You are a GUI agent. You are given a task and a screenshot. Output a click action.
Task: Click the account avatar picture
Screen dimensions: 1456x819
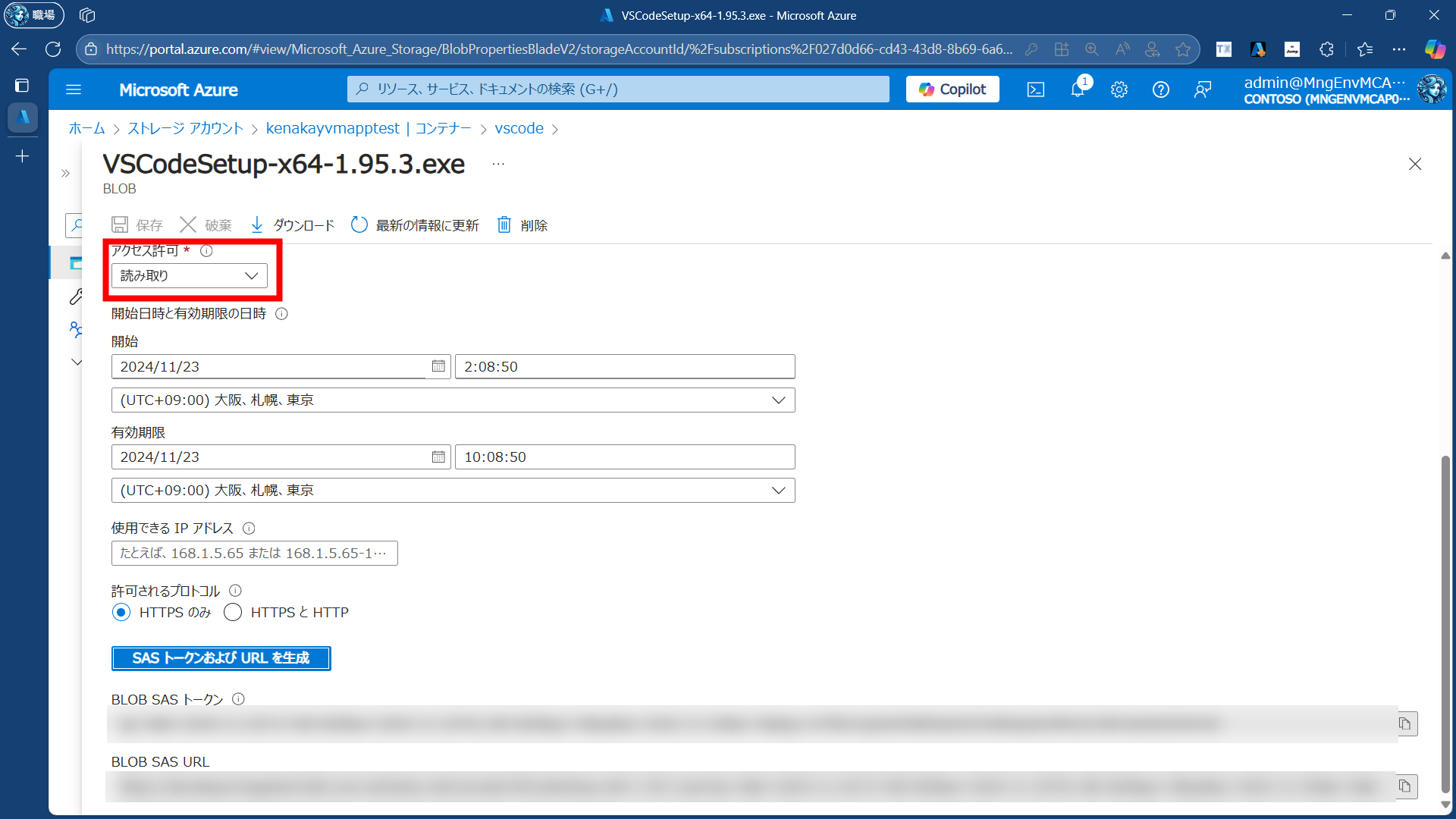[1432, 89]
